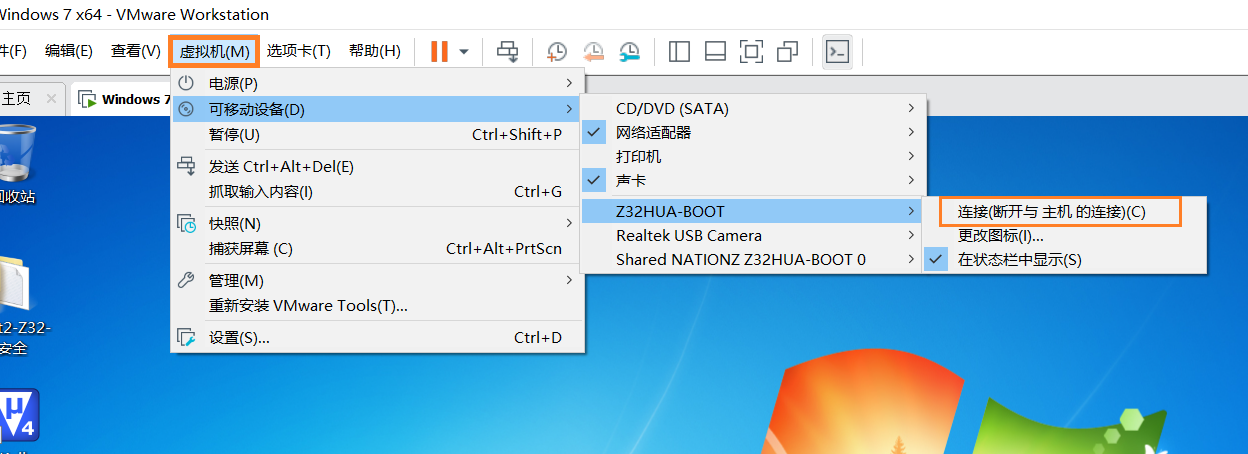Click the settings icon beside 设置(S)...

pos(186,338)
